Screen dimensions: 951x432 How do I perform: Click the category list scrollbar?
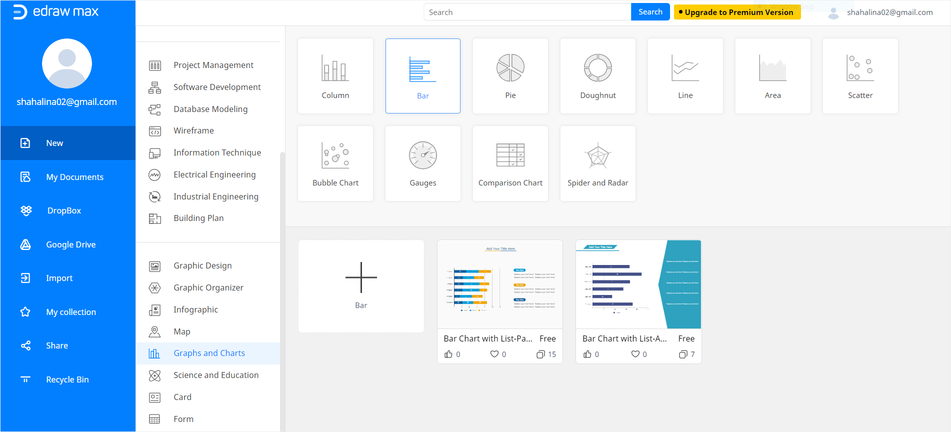tap(281, 291)
